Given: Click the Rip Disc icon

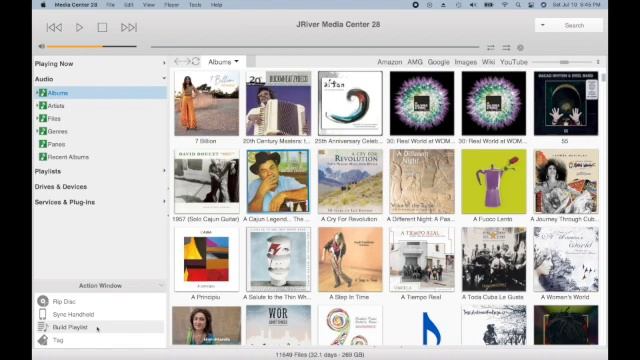Looking at the screenshot, I should 43,301.
